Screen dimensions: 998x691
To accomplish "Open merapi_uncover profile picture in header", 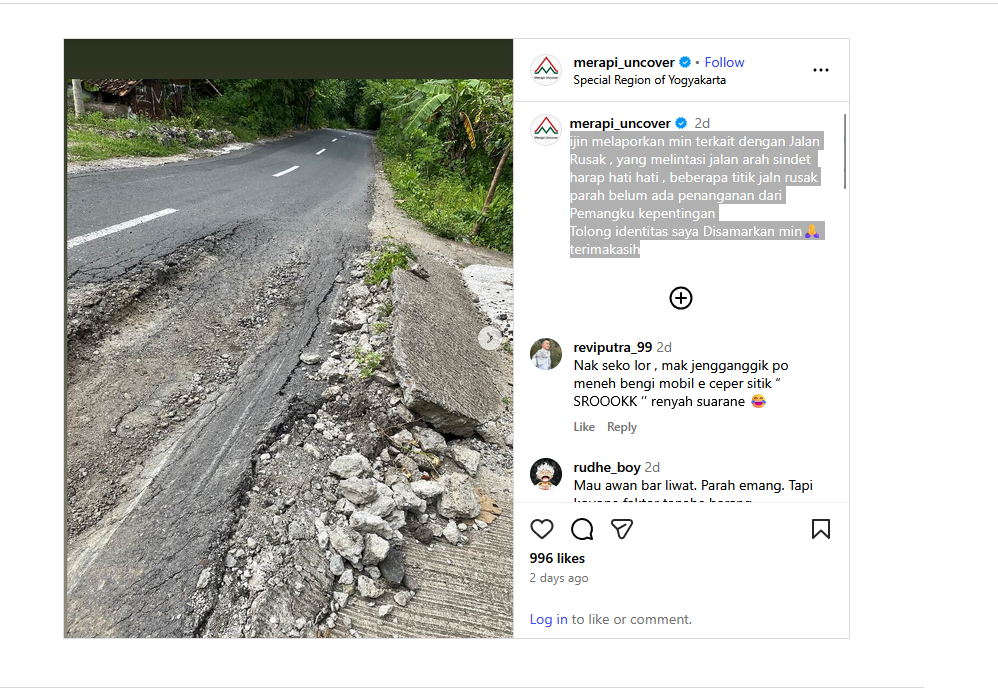I will tap(545, 70).
